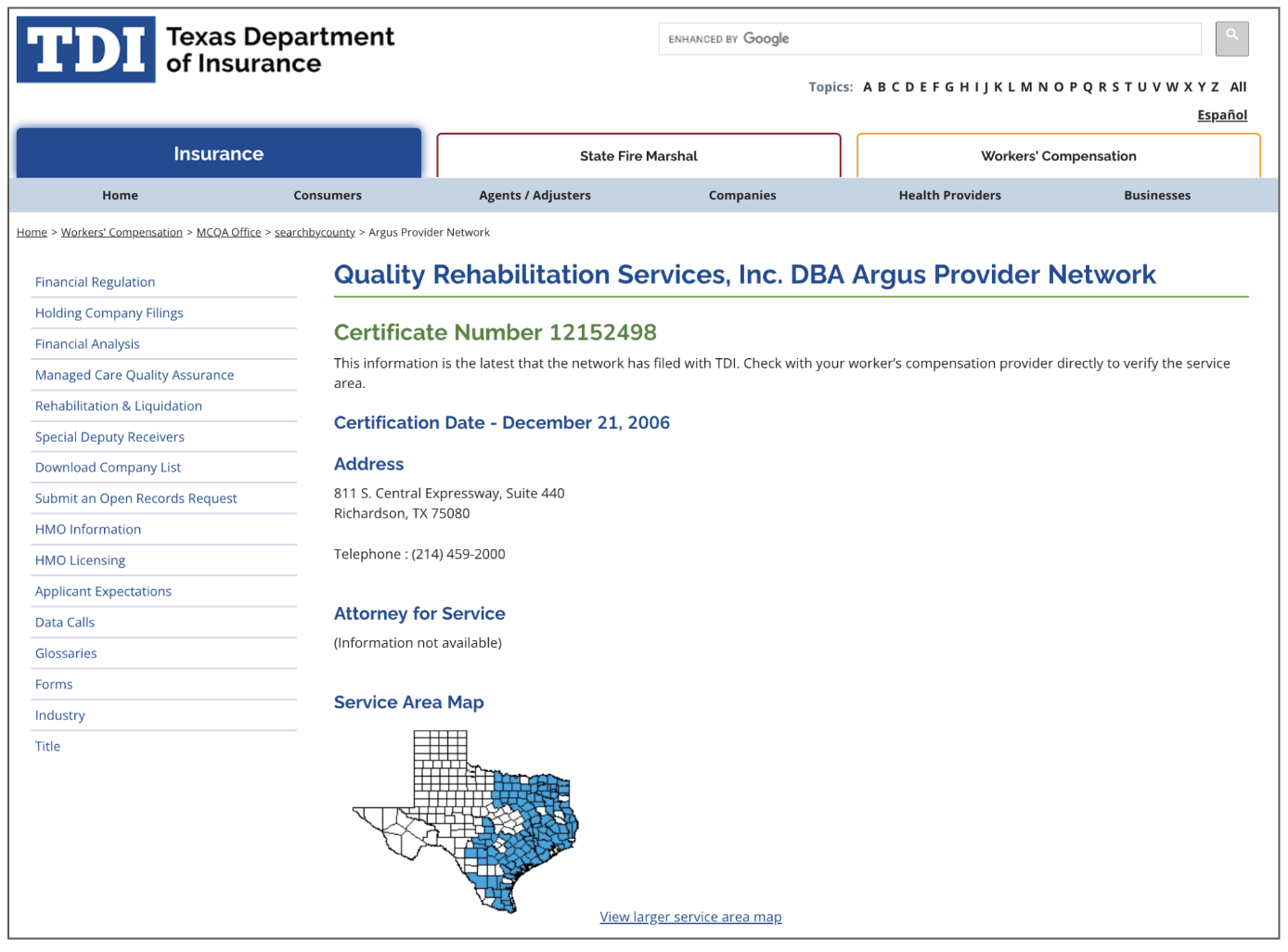Screen dimensions: 1288x952
Task: Open topic letter M
Action: (1026, 87)
